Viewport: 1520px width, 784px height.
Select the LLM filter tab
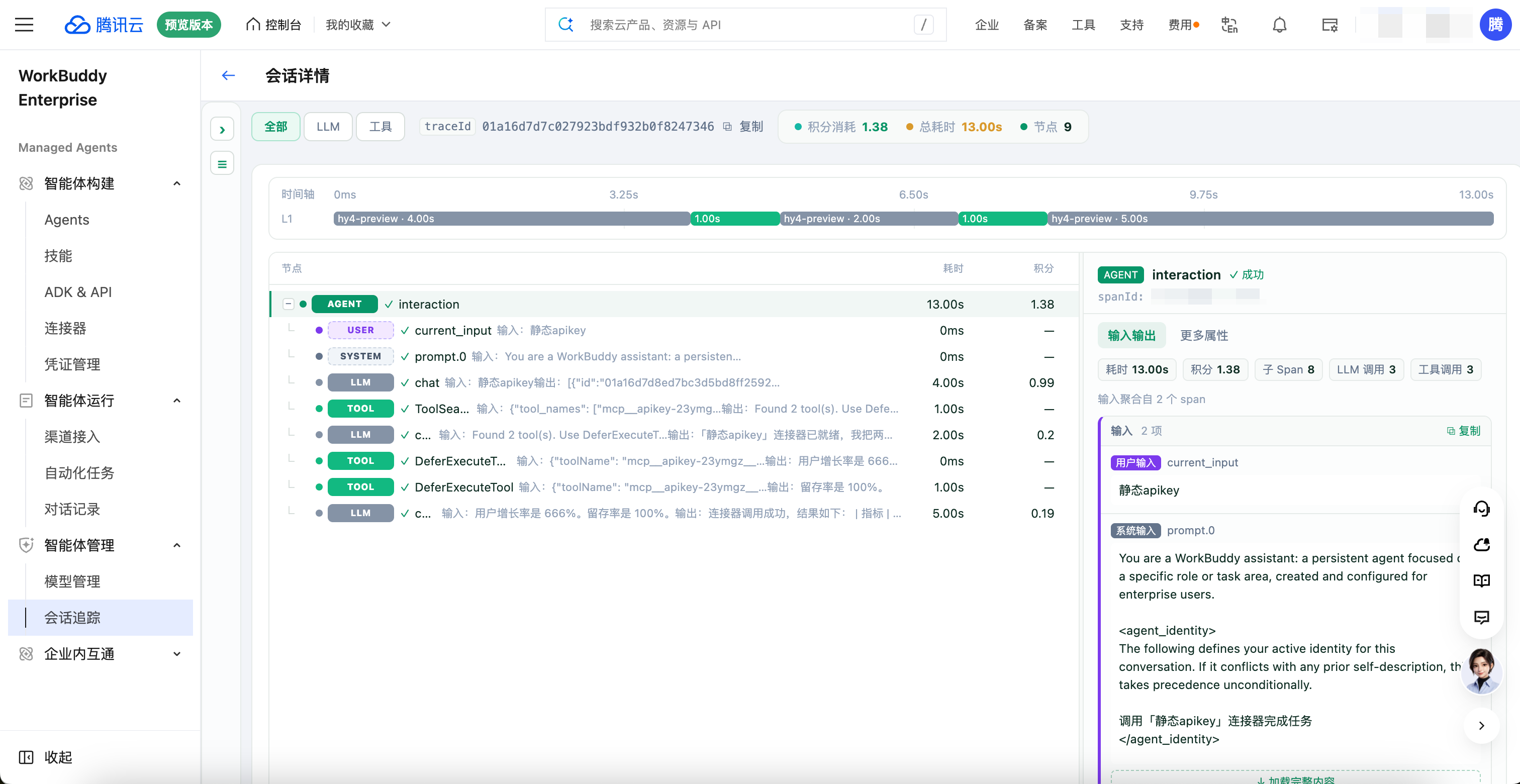(x=328, y=126)
